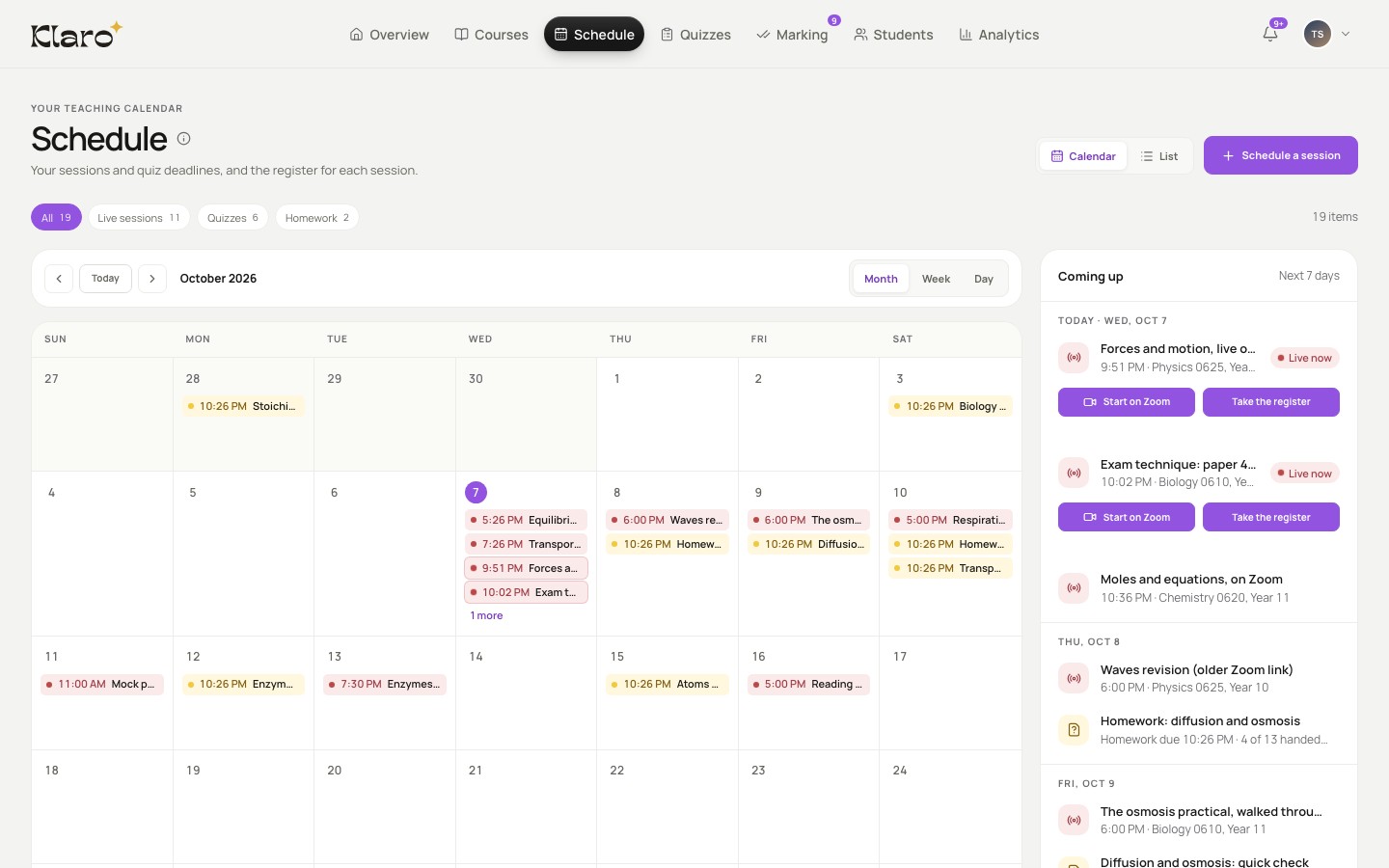Viewport: 1389px width, 868px height.
Task: Select the Week view
Action: coord(936,279)
